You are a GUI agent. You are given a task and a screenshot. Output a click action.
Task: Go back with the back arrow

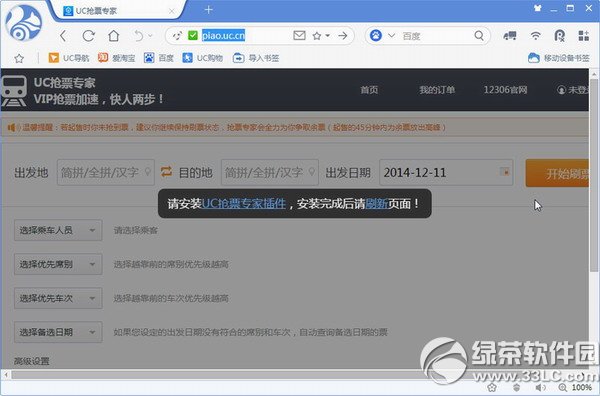point(64,36)
